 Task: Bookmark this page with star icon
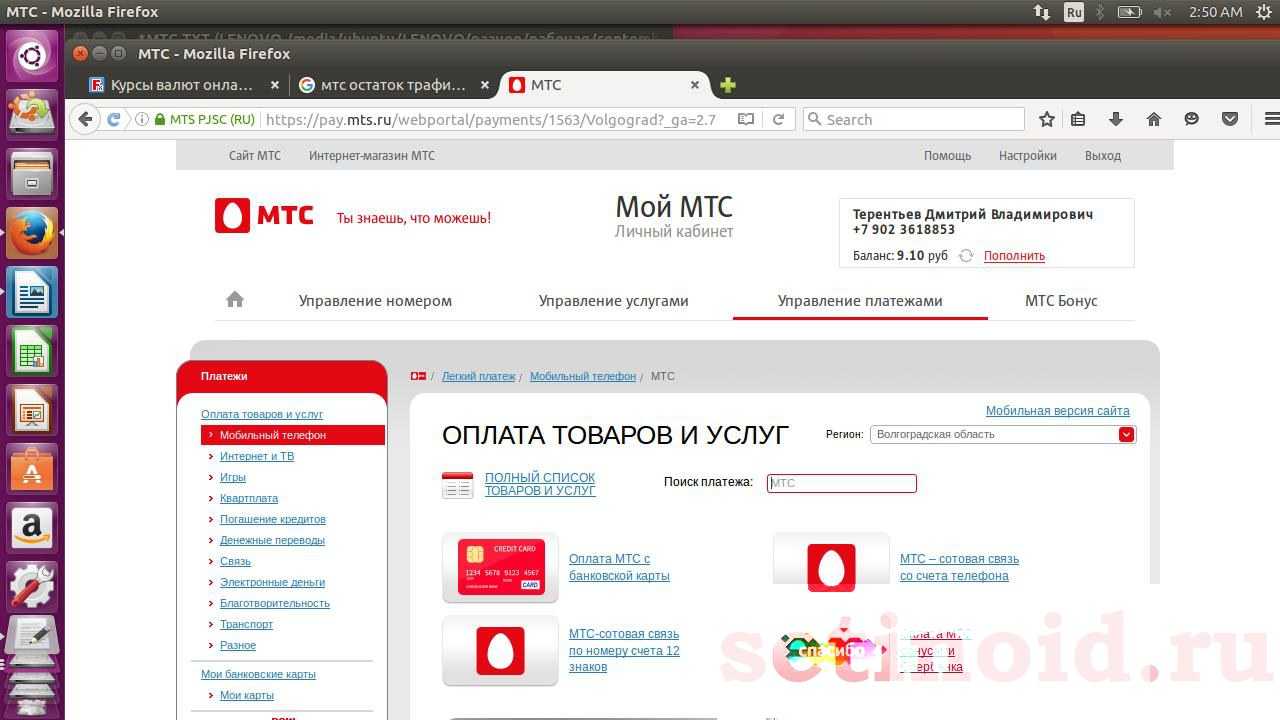pos(1047,119)
